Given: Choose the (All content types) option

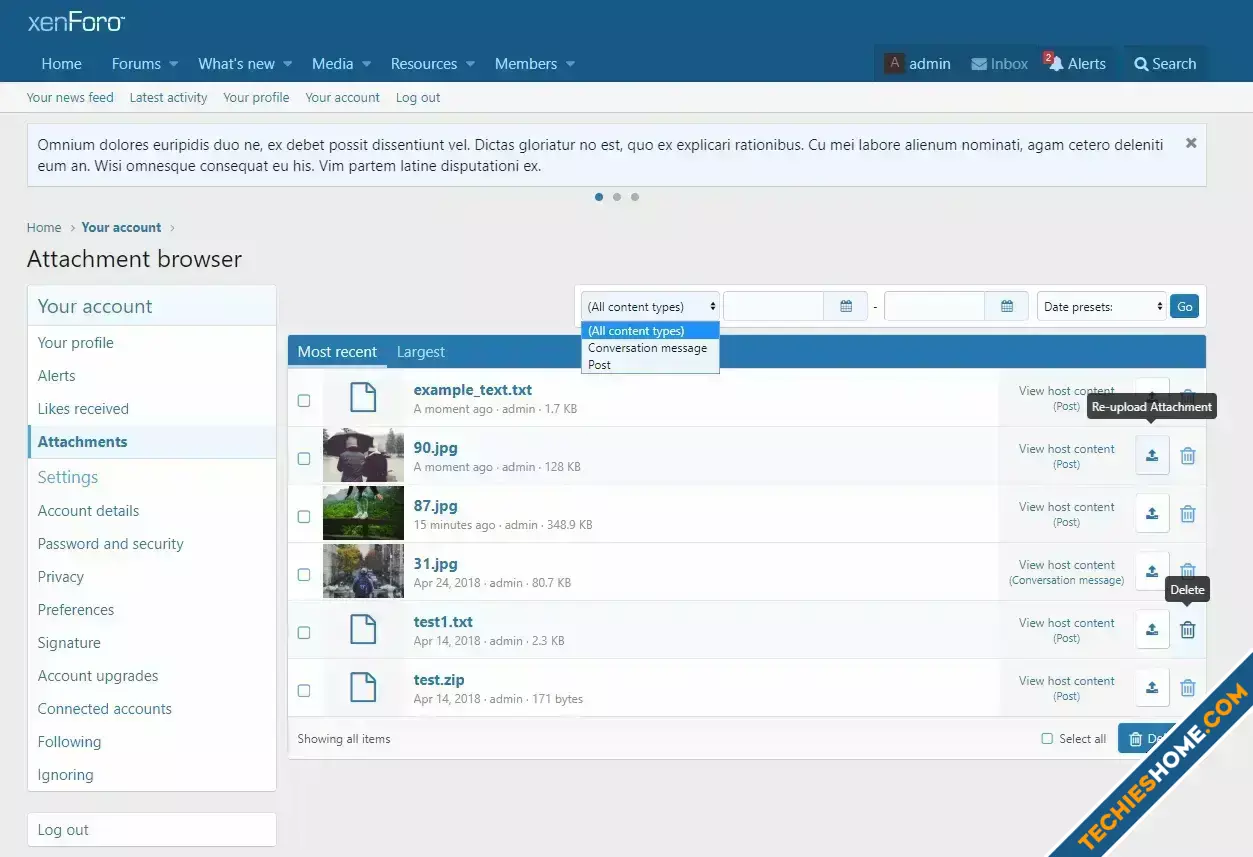Looking at the screenshot, I should pos(650,331).
